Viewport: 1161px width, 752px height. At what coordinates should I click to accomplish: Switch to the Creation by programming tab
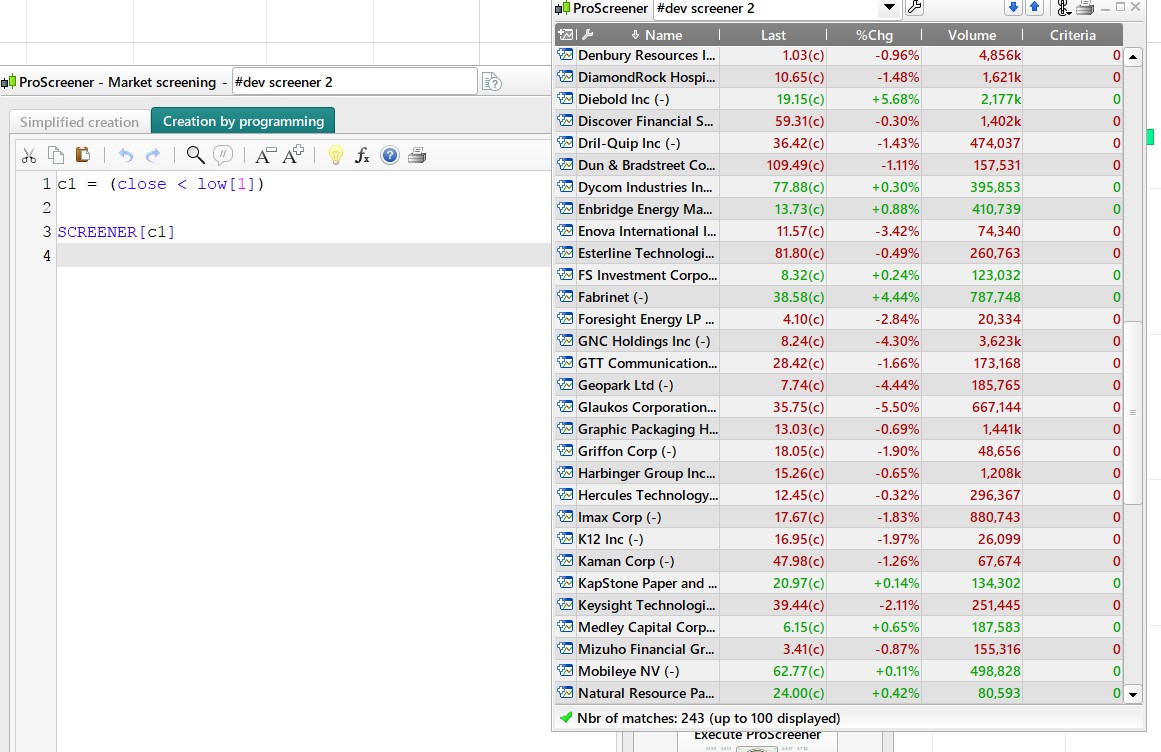click(243, 121)
